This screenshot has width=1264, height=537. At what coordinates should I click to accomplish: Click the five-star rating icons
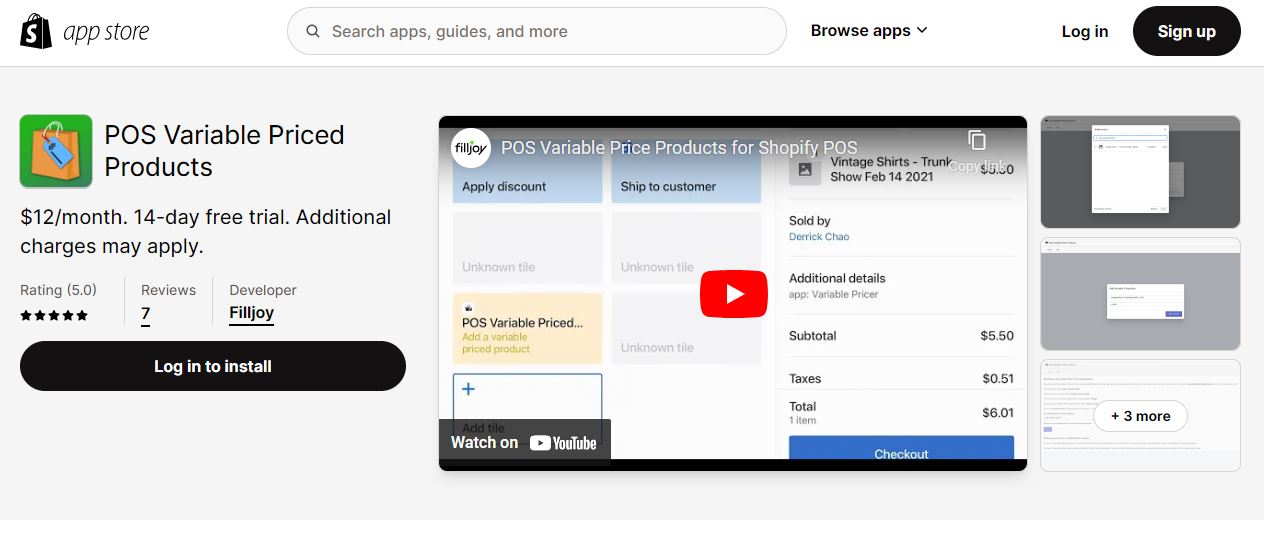pyautogui.click(x=54, y=315)
